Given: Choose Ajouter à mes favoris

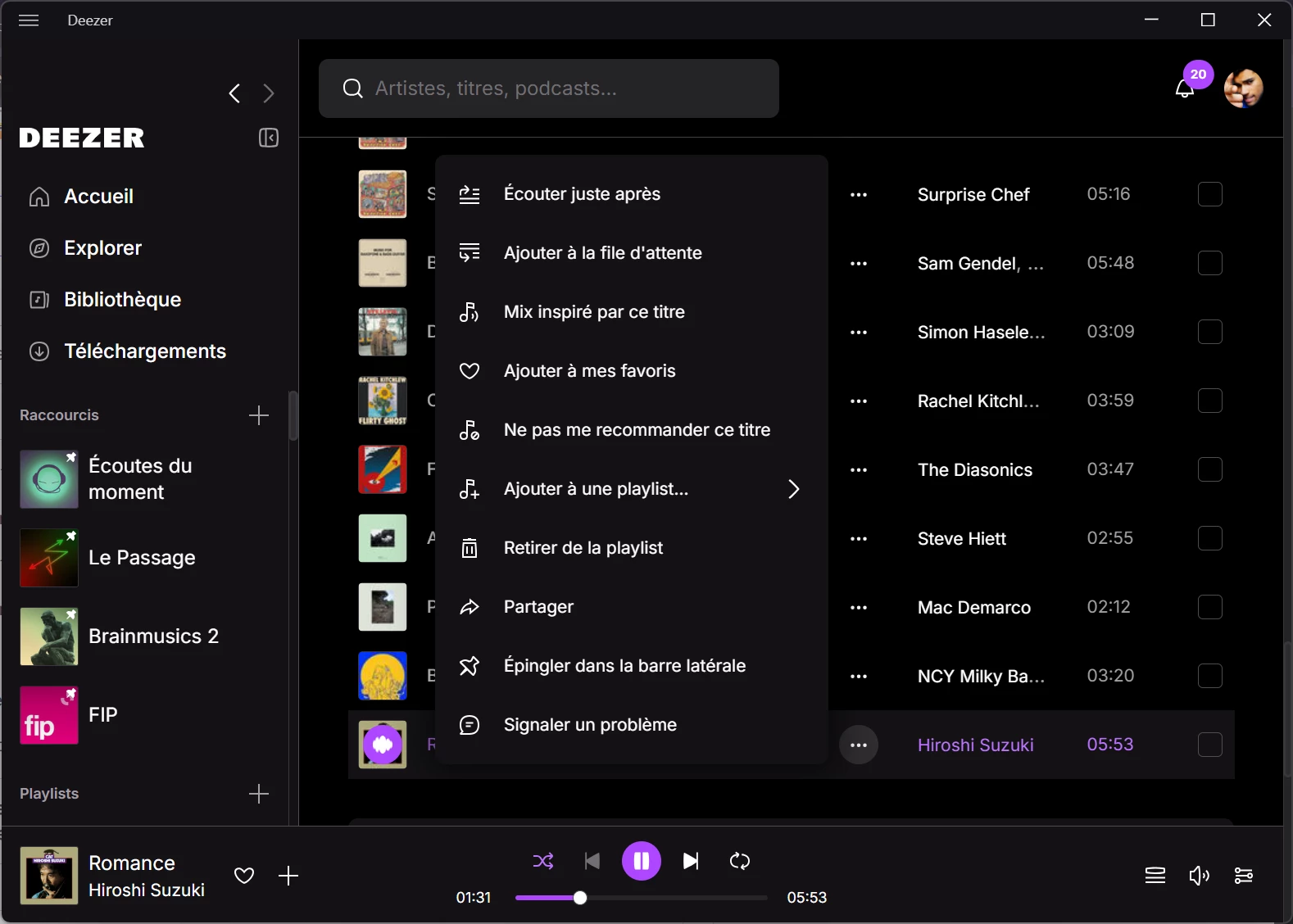Looking at the screenshot, I should point(632,371).
